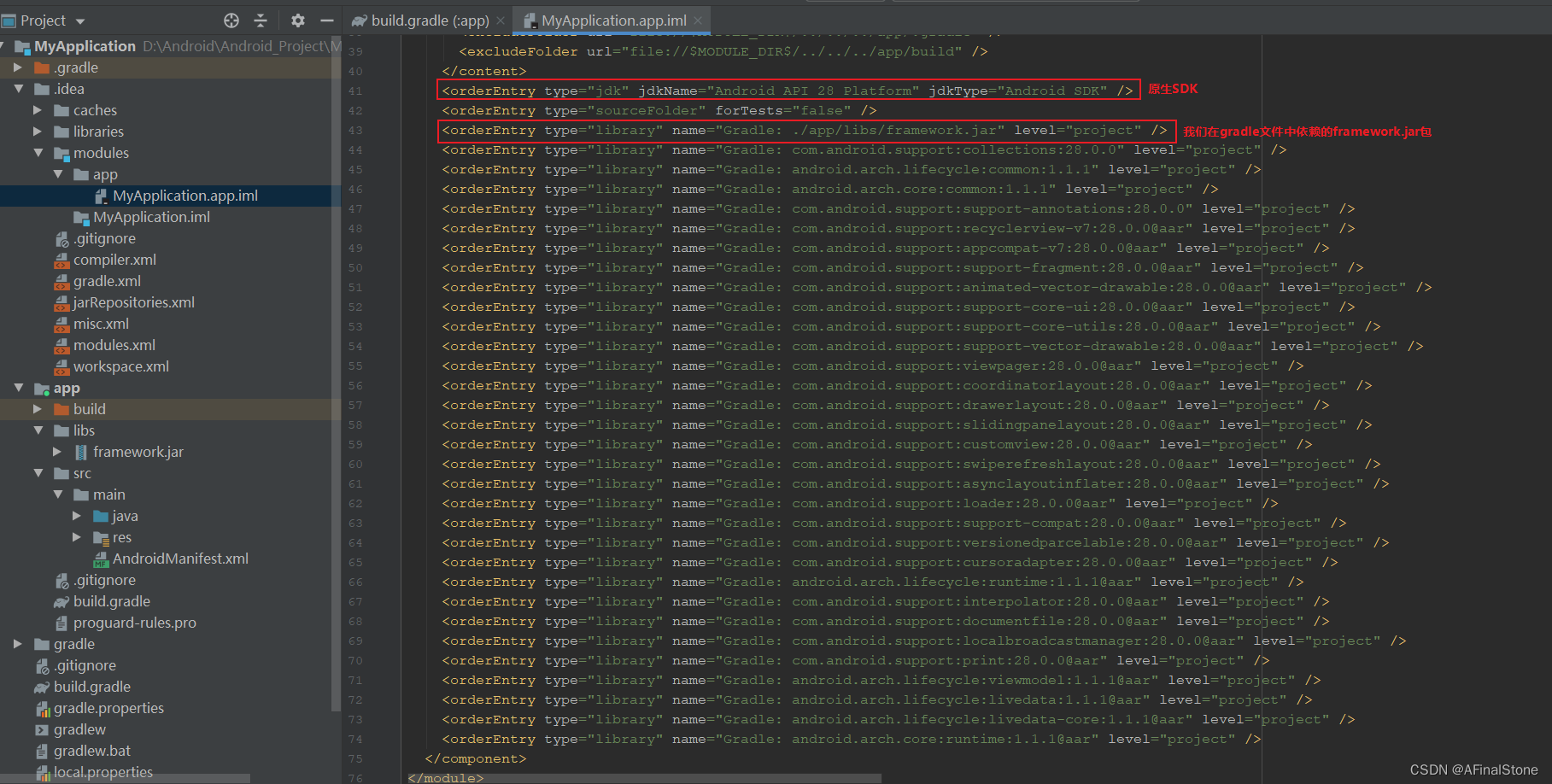The image size is (1552, 784).
Task: Collapse the main folder
Action: pyautogui.click(x=58, y=494)
